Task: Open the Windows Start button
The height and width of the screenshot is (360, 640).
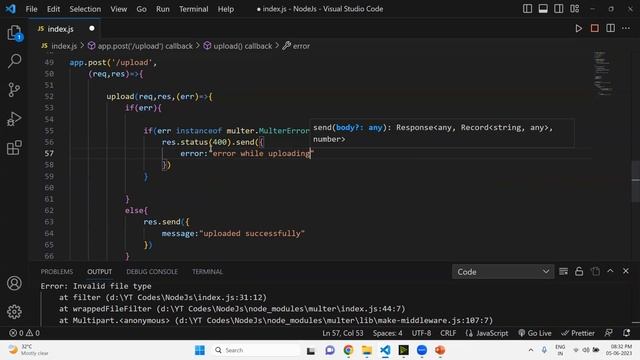Action: tap(200, 350)
